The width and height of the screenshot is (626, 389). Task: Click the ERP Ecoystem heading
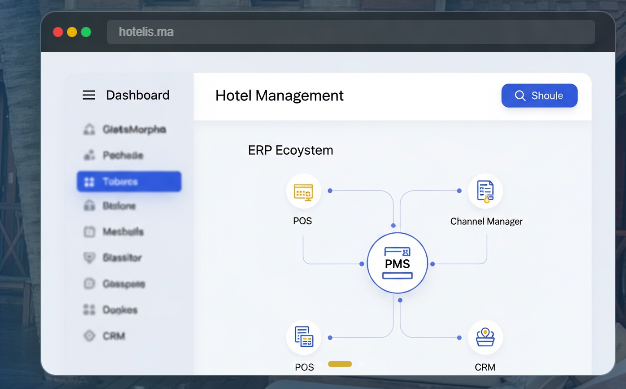point(291,150)
